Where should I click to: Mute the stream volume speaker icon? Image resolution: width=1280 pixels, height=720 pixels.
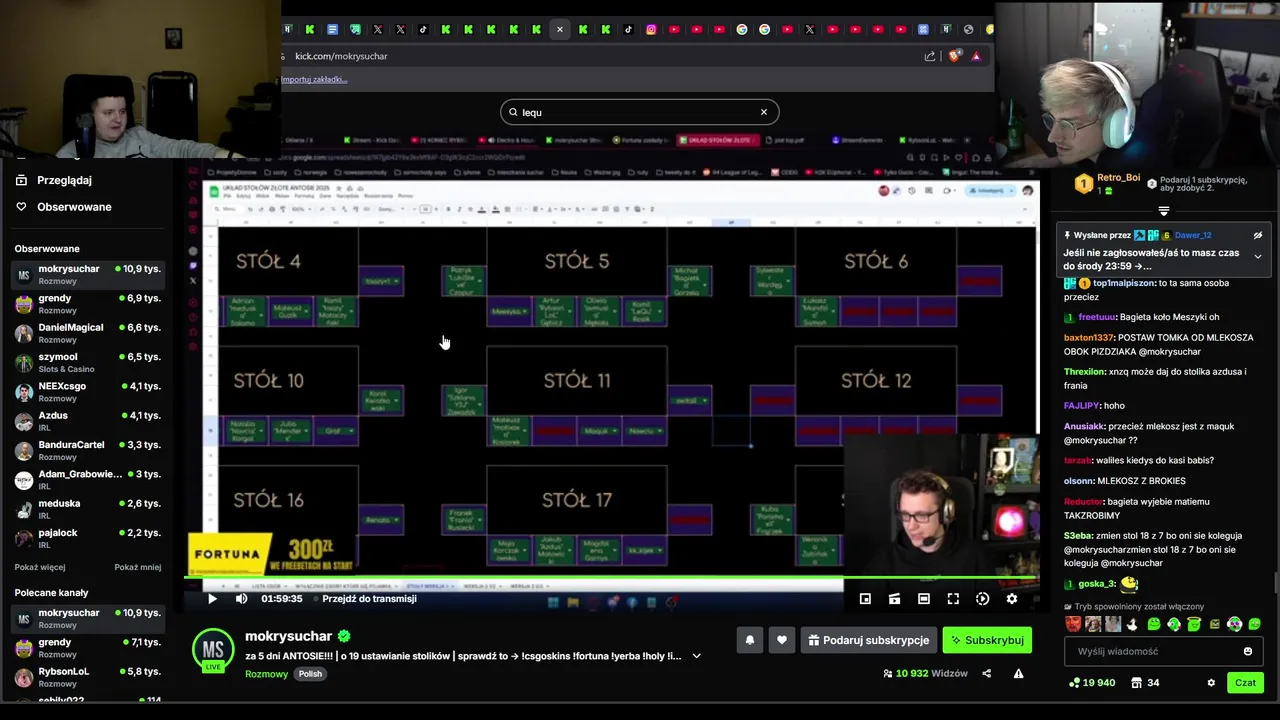pyautogui.click(x=241, y=598)
